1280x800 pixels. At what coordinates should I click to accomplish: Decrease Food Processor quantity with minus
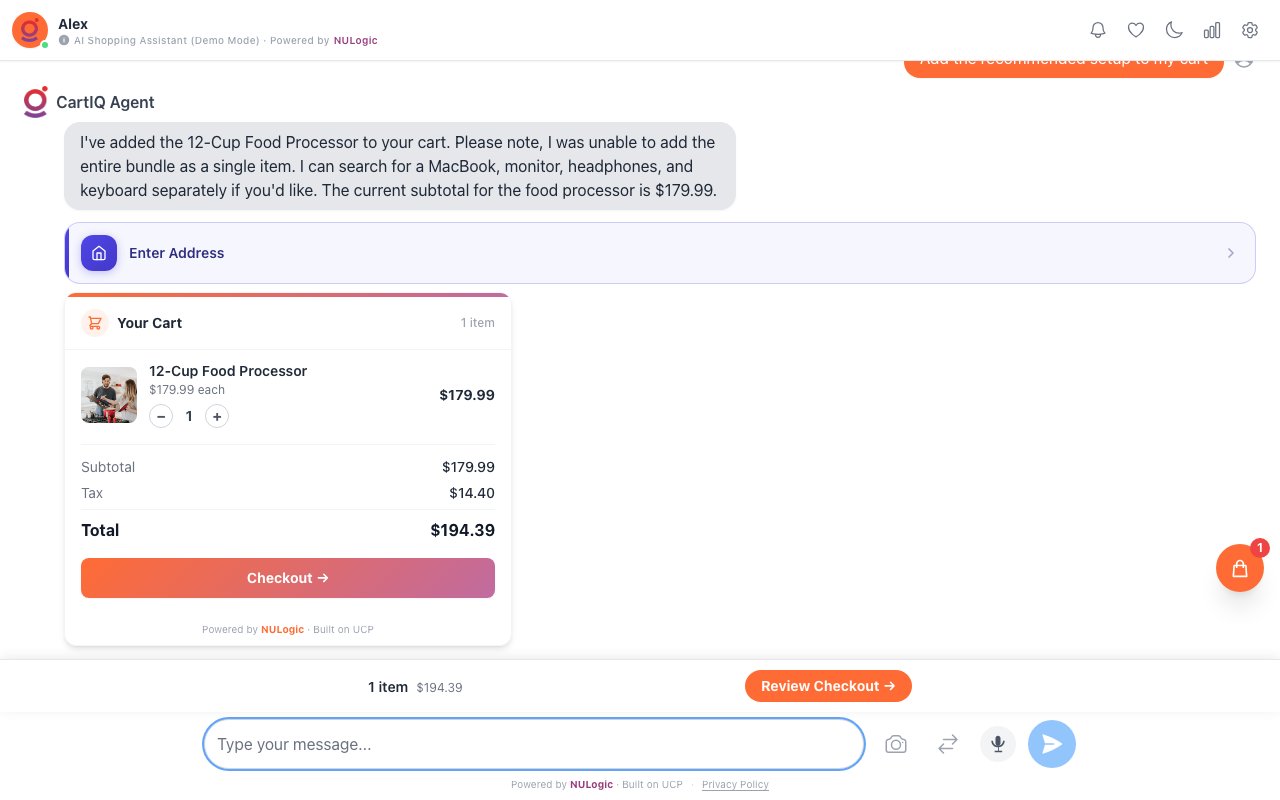161,416
